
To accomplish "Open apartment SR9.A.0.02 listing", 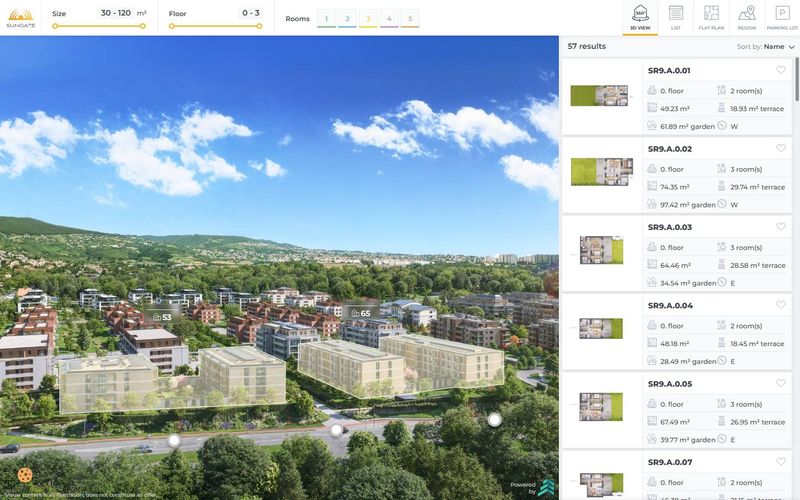I will (677, 175).
